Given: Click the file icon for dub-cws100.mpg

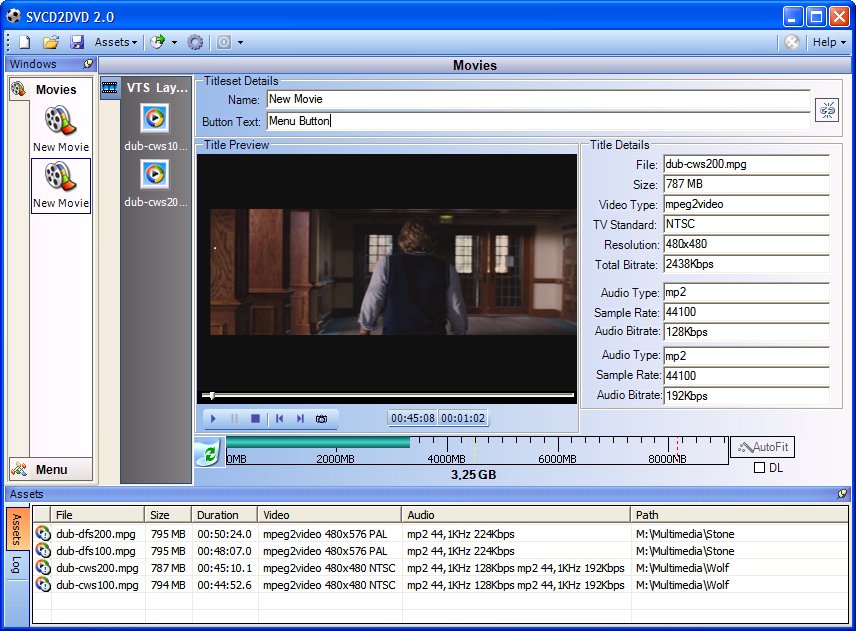Looking at the screenshot, I should point(43,585).
